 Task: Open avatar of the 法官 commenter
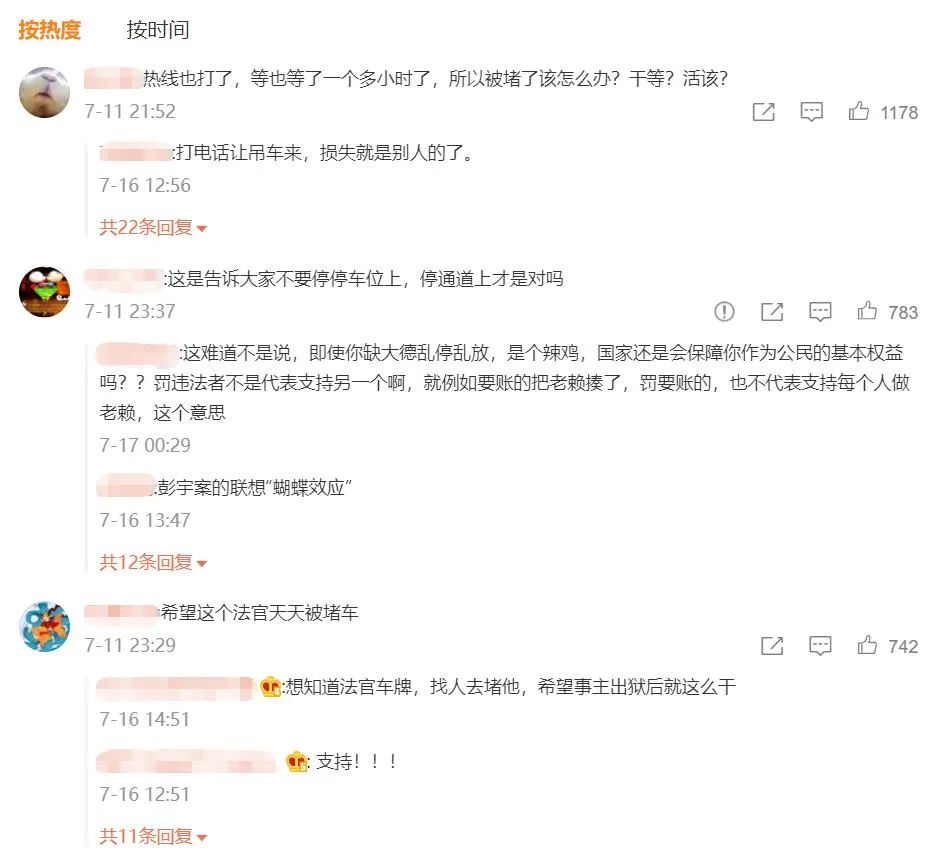click(44, 626)
